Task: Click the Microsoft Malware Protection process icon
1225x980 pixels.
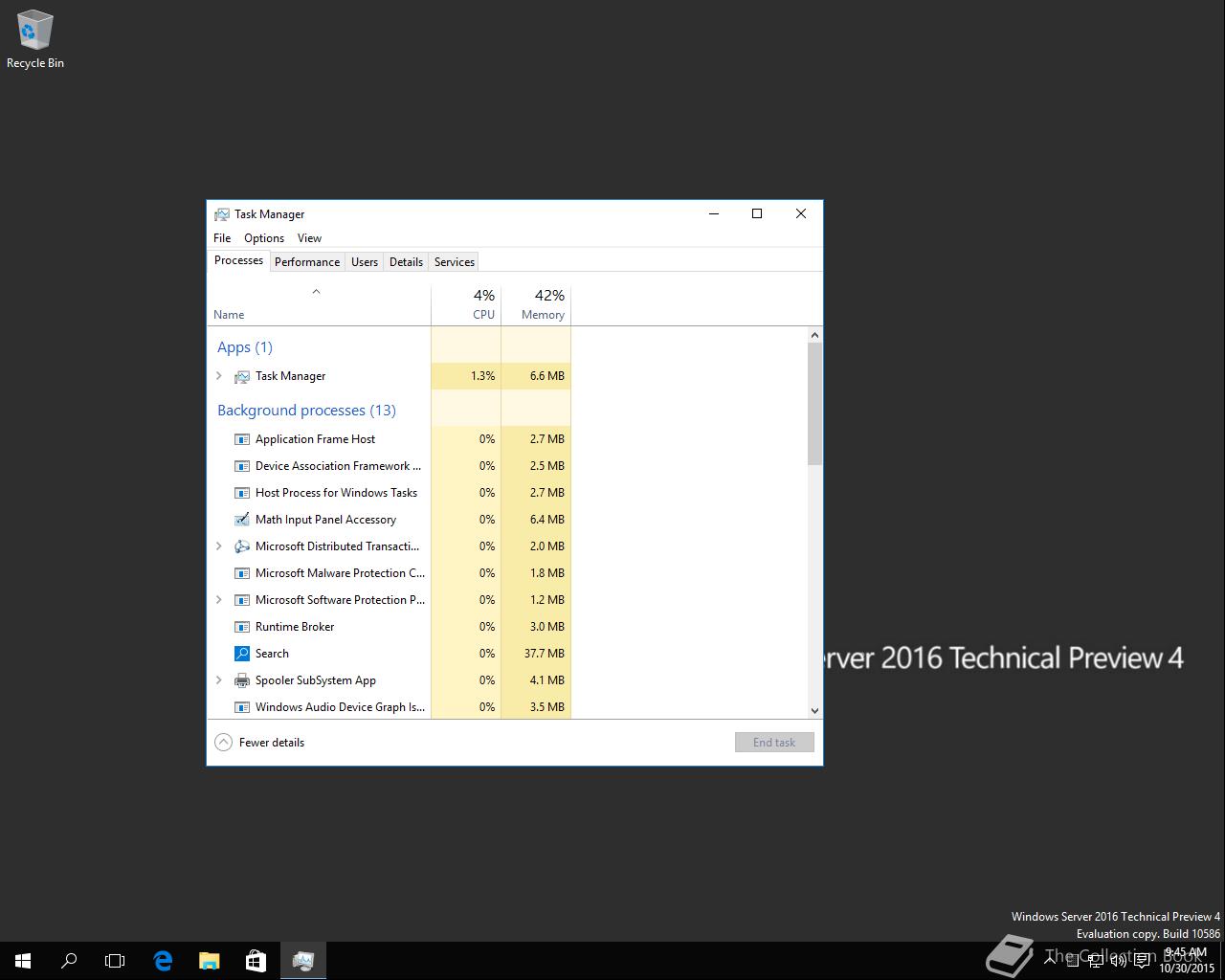Action: coord(242,573)
